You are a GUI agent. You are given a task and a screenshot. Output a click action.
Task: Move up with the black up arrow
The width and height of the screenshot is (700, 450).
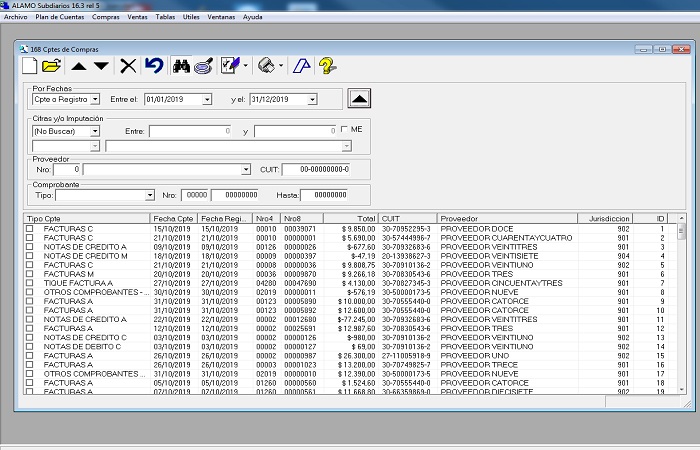point(79,67)
